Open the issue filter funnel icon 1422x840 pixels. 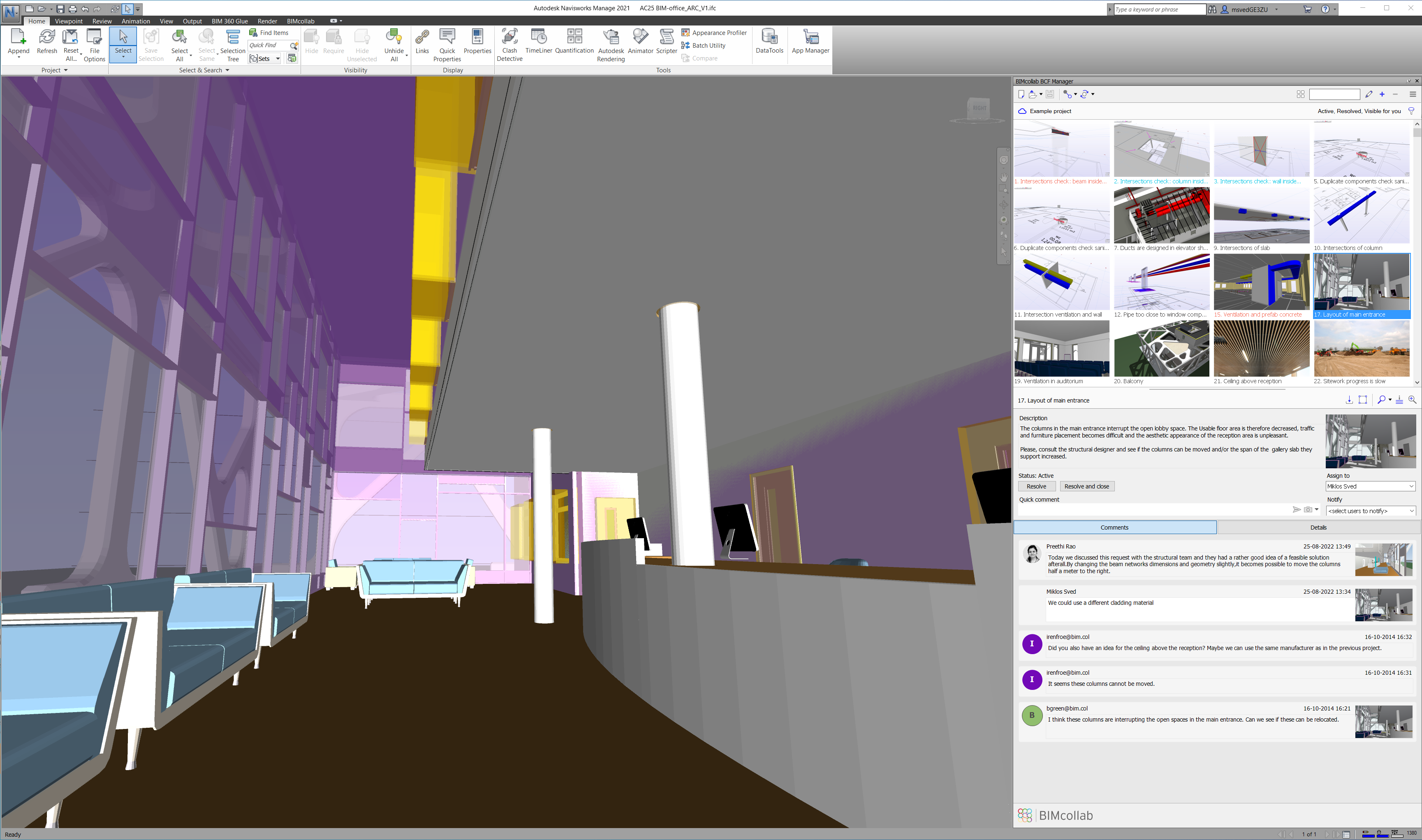[1411, 111]
